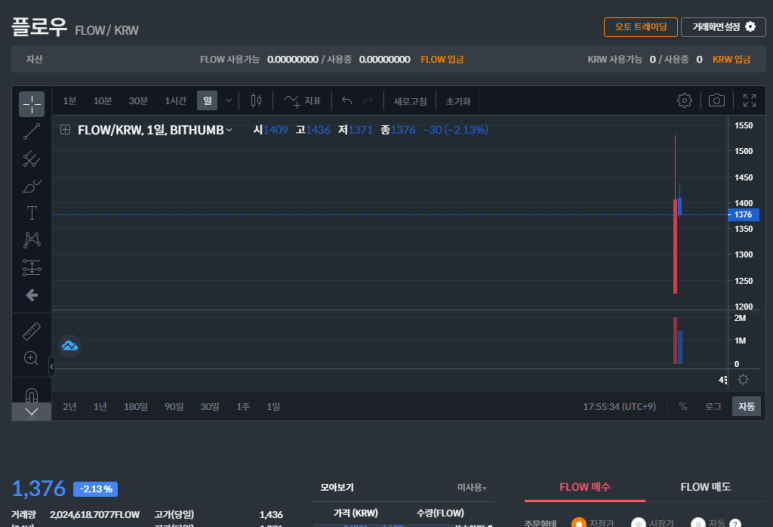Screen dimensions: 773x527
Task: Select the brush drawing tool
Action: pos(32,186)
